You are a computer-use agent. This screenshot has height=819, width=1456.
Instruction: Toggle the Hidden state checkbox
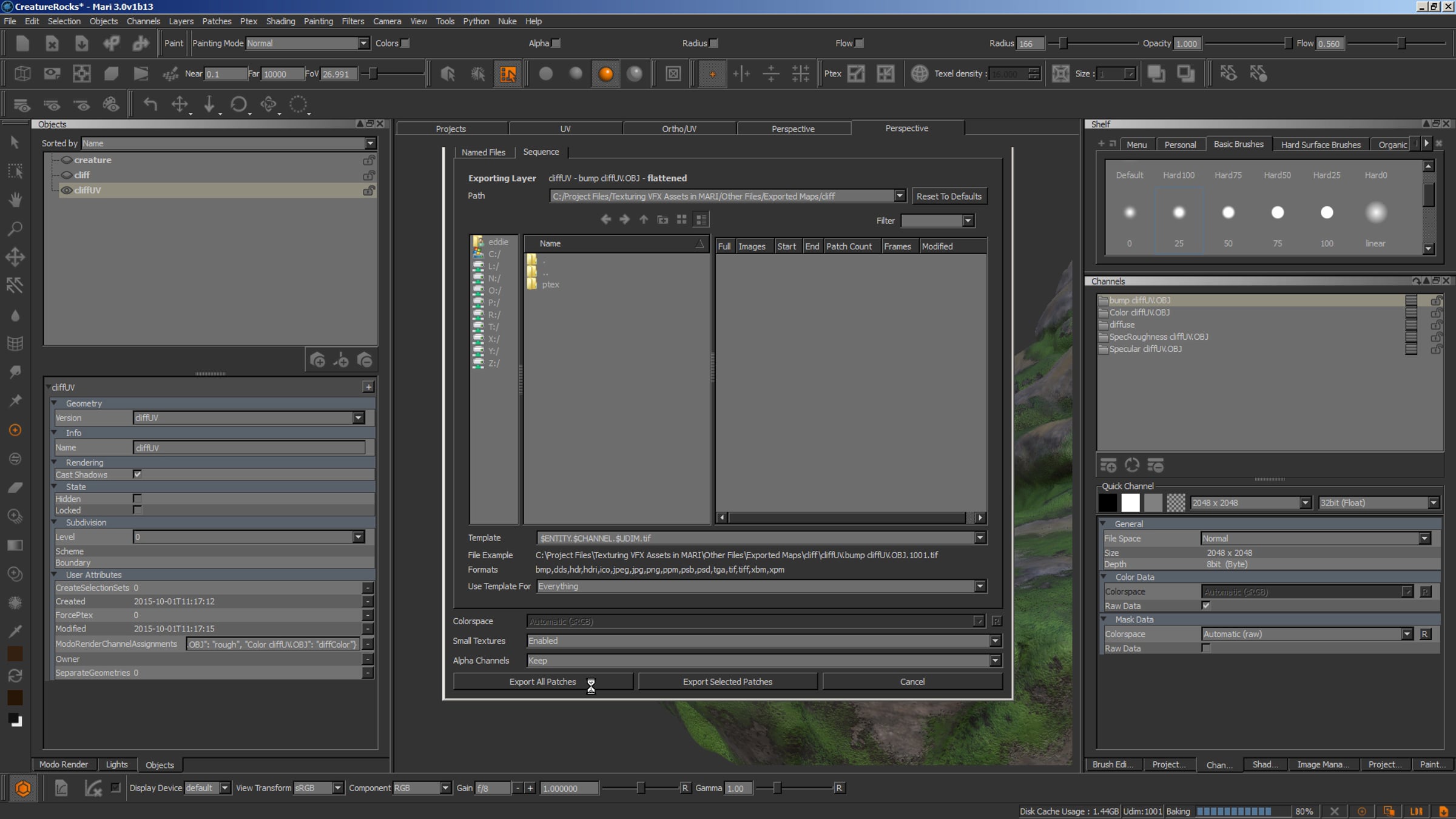(137, 499)
